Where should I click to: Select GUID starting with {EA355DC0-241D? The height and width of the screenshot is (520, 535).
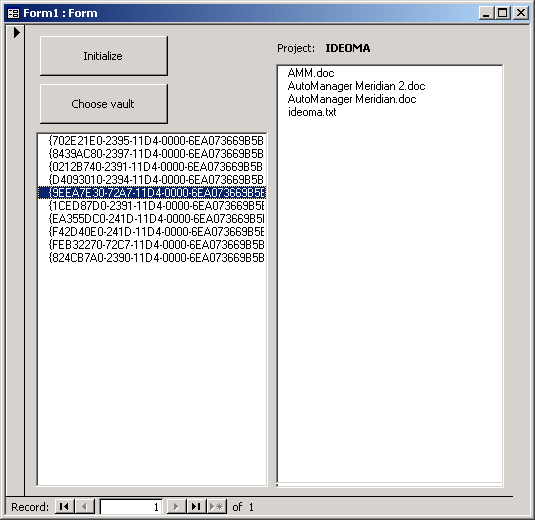pos(152,219)
